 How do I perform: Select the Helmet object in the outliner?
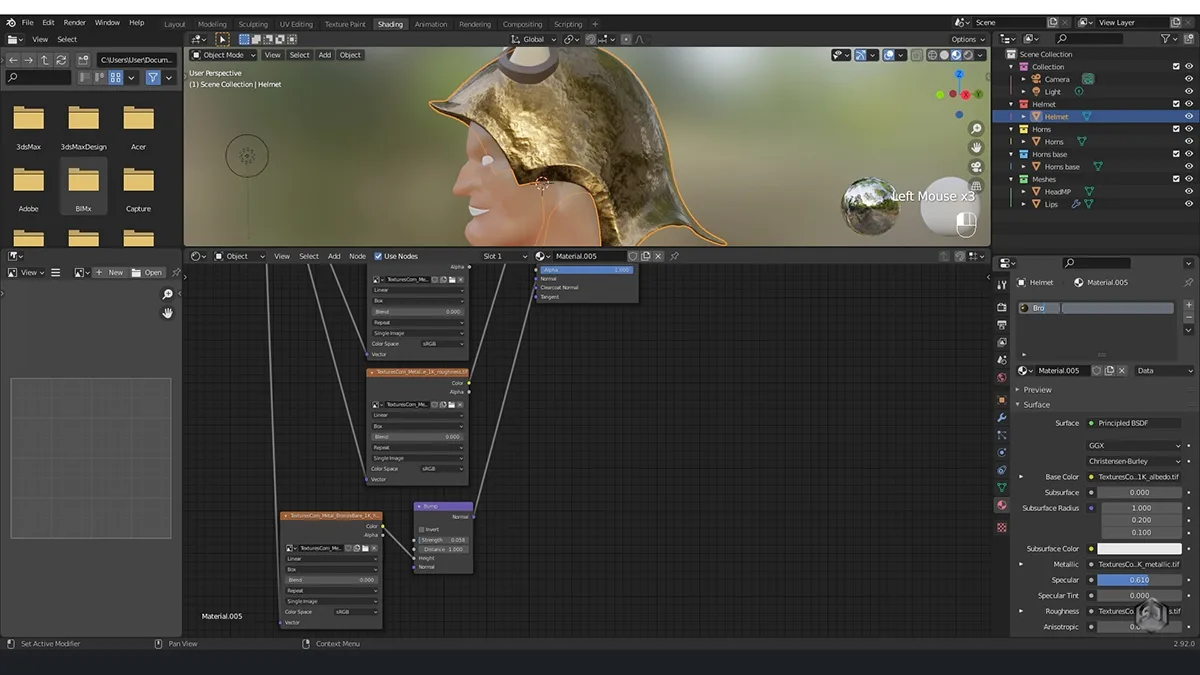1057,116
